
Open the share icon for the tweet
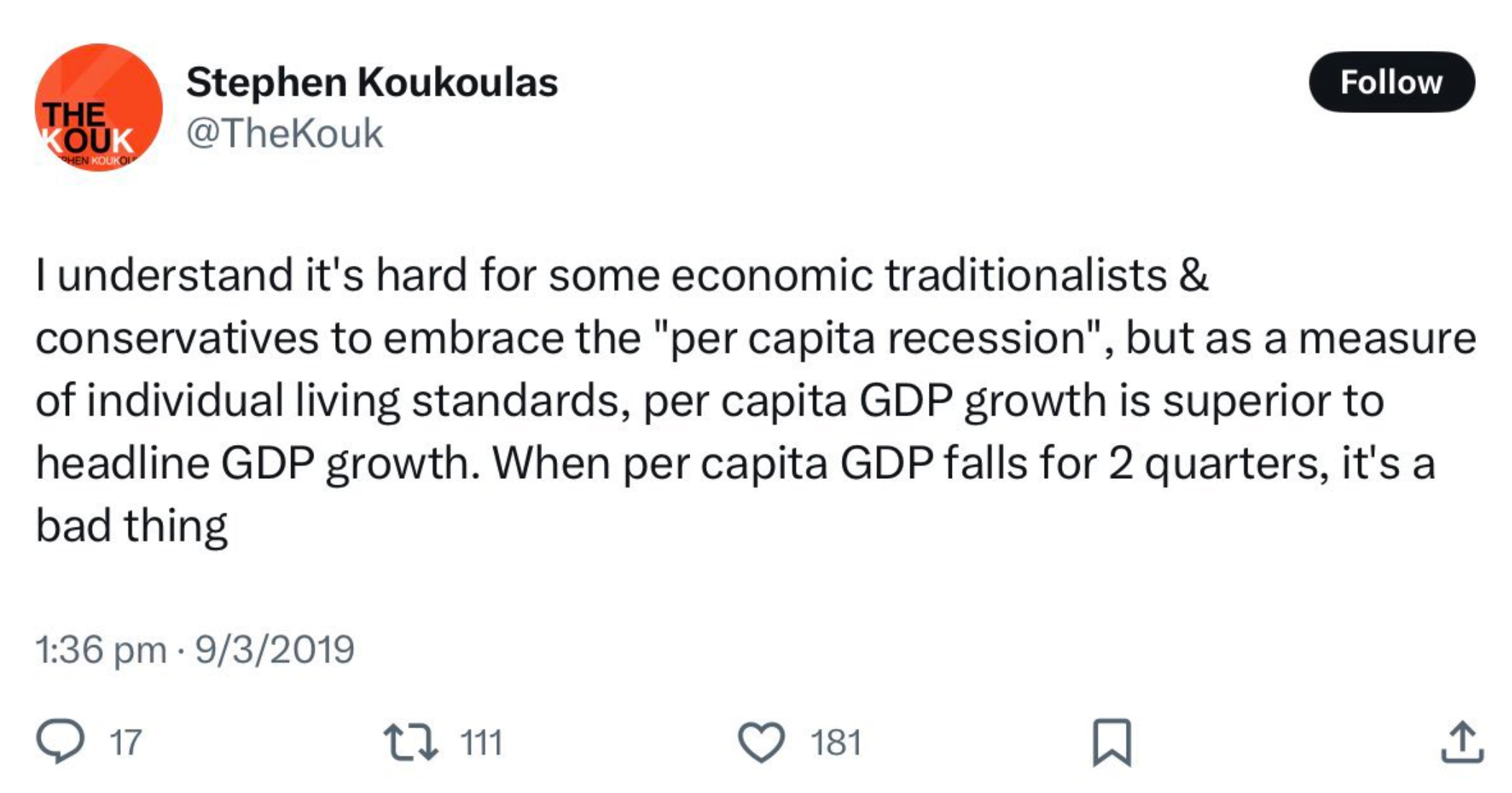1462,742
